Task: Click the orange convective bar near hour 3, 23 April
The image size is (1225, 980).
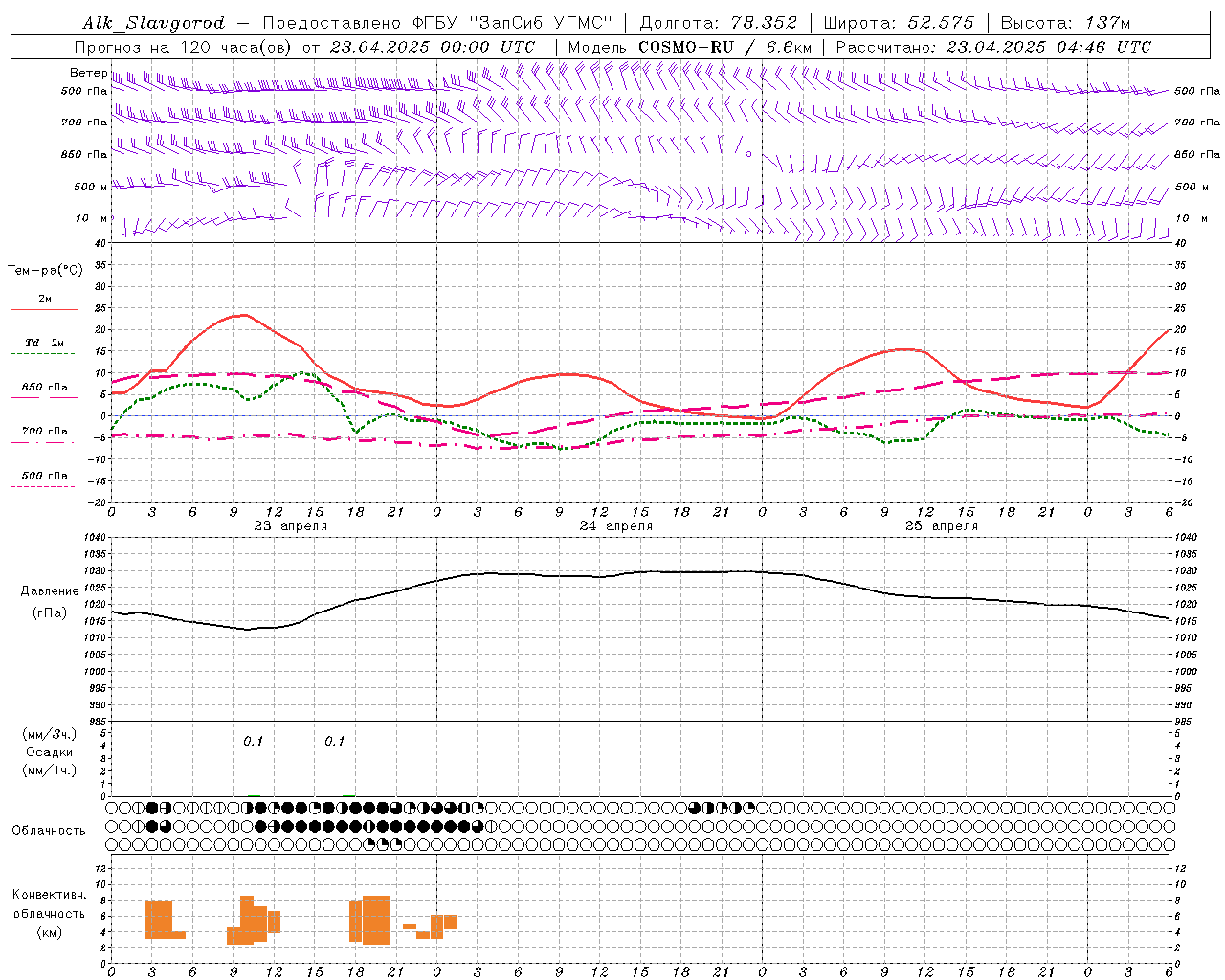Action: click(x=159, y=920)
